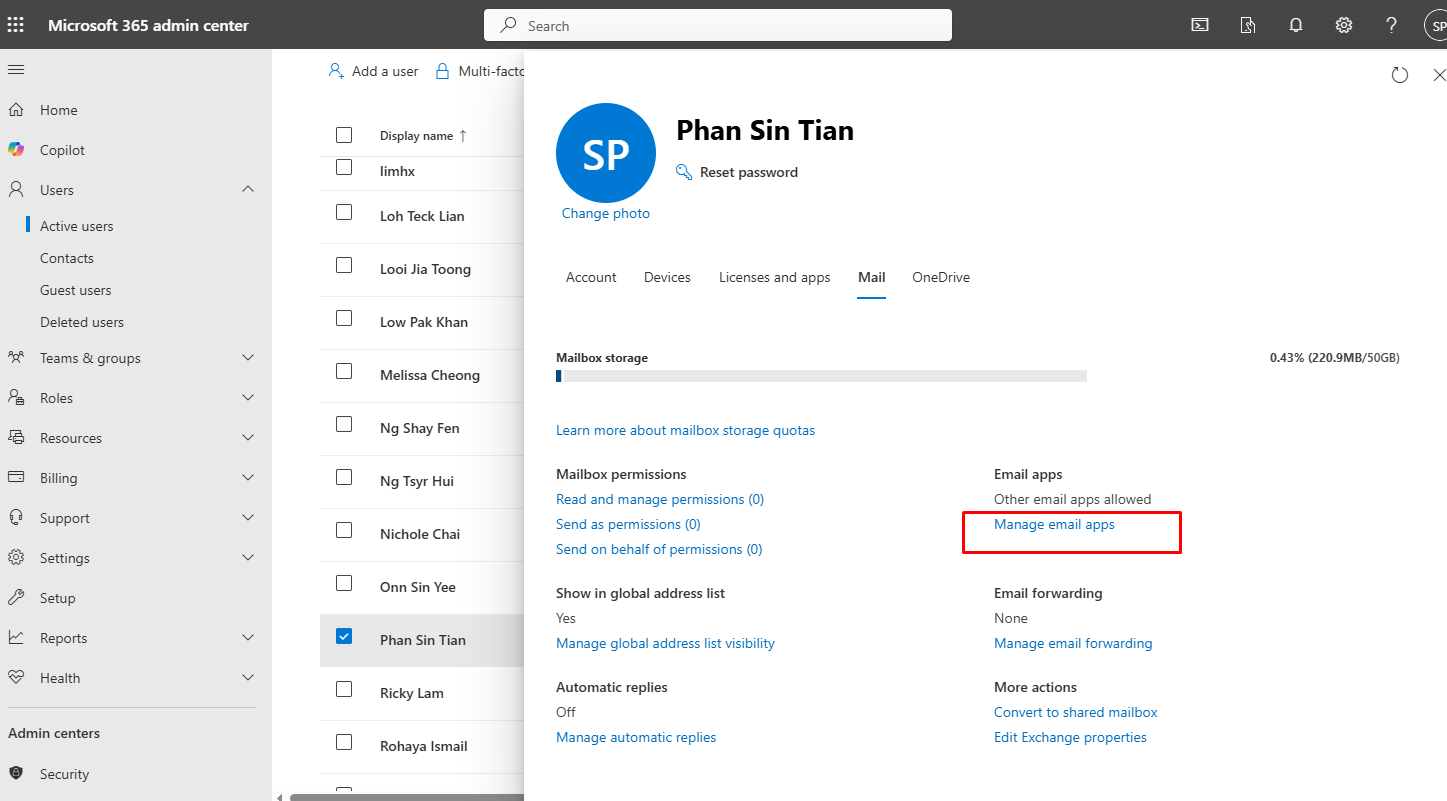Expand the Reports section
Viewport: 1447px width, 801px height.
point(248,638)
